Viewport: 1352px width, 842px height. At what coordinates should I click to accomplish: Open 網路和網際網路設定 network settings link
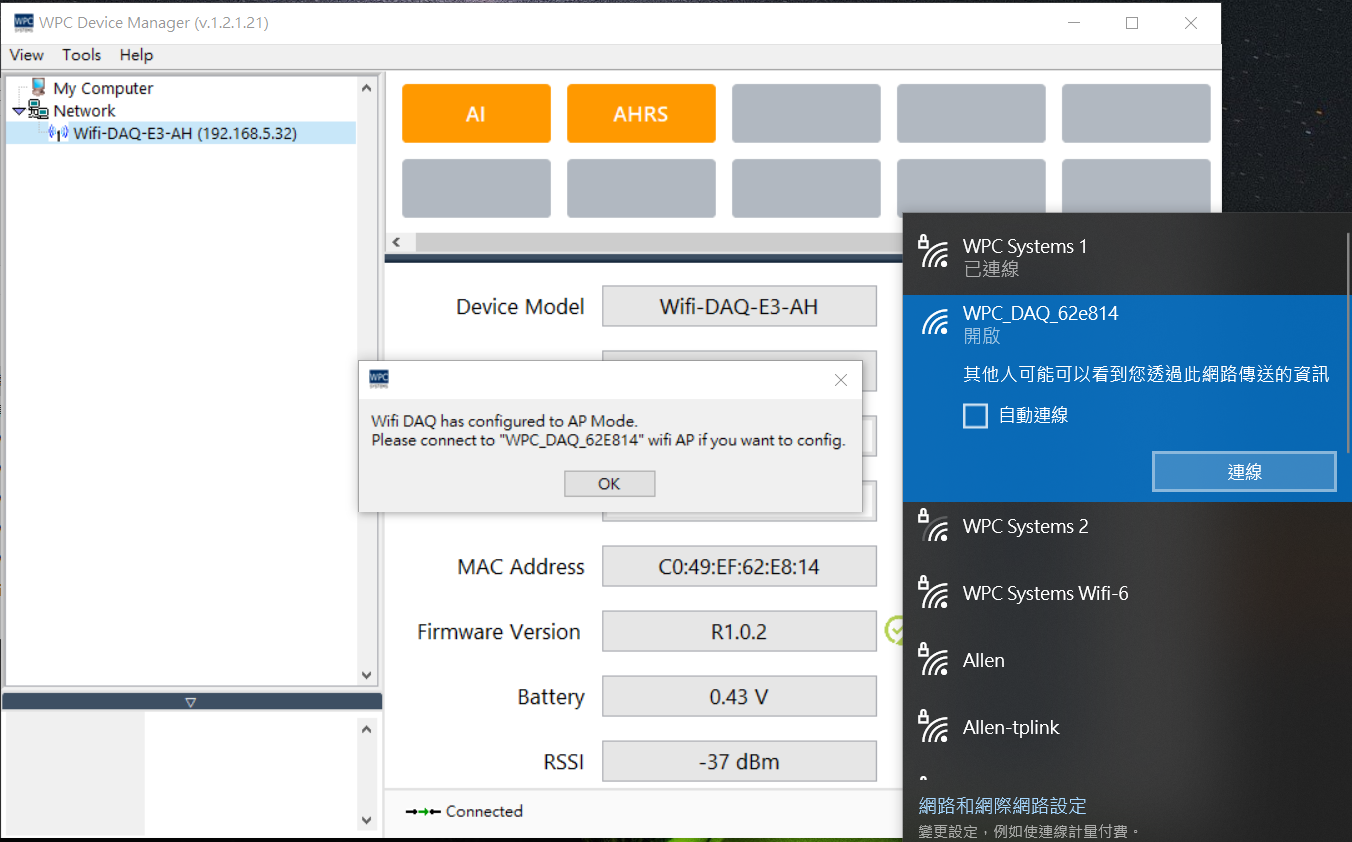(1002, 806)
